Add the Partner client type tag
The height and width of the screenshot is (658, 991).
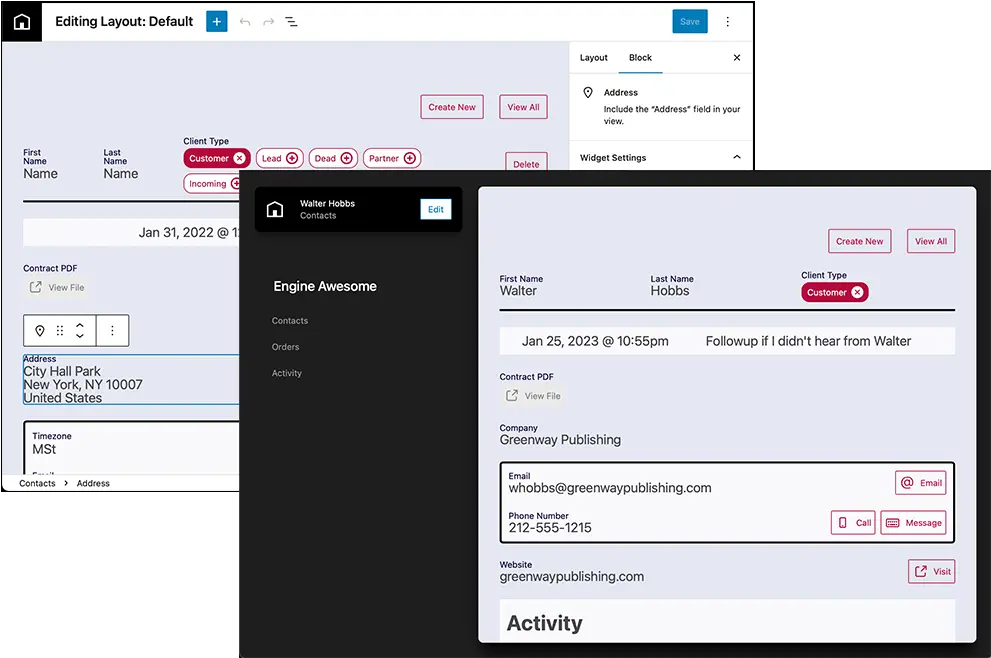tap(408, 158)
